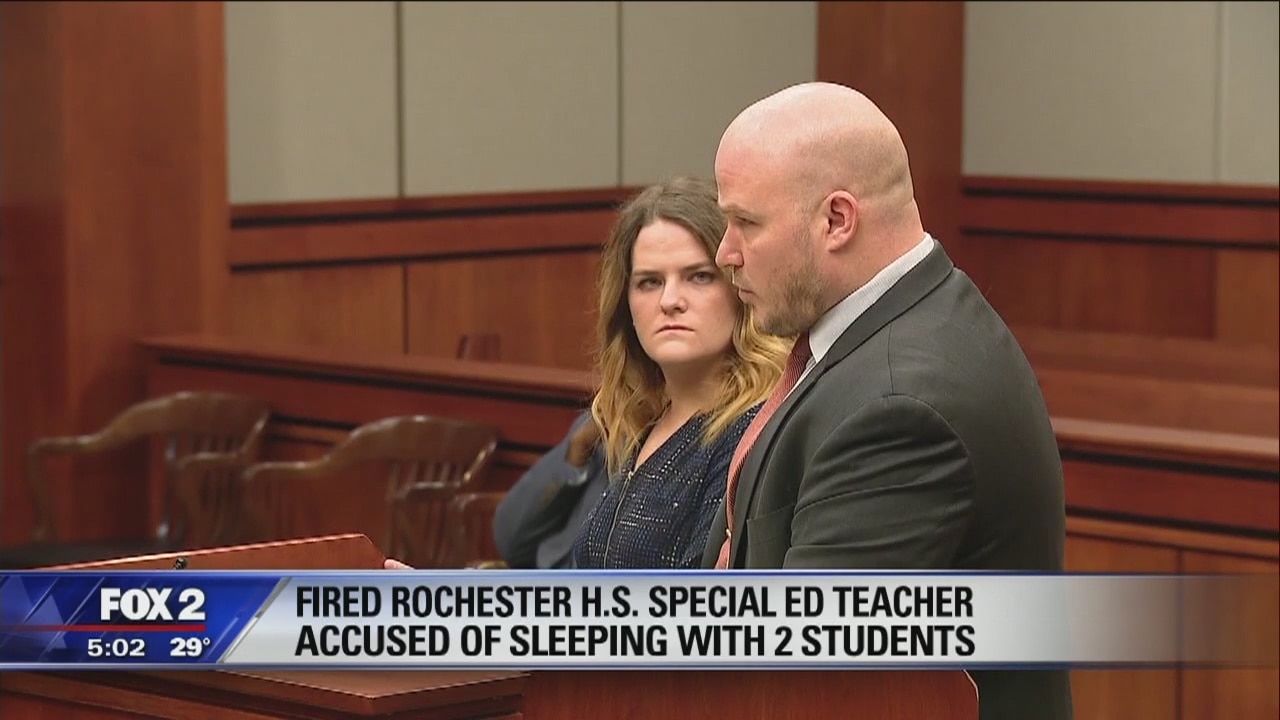
Task: Click the 29° temperature reading
Action: pos(189,647)
